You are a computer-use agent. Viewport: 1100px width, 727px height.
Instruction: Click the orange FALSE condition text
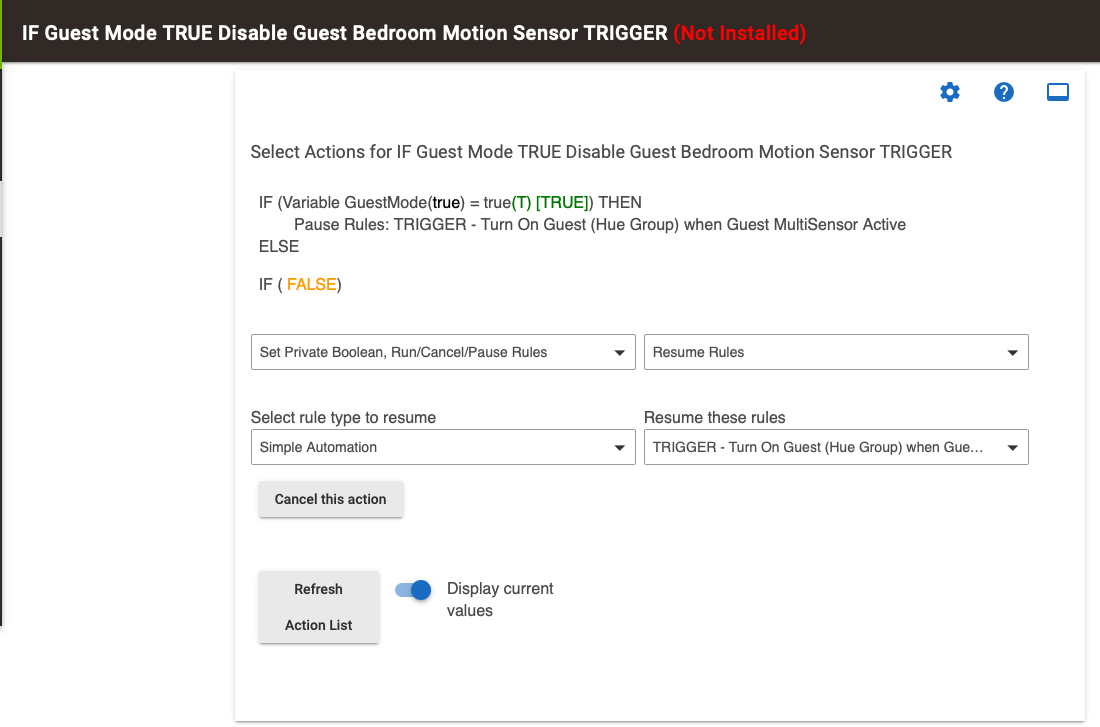pyautogui.click(x=311, y=284)
